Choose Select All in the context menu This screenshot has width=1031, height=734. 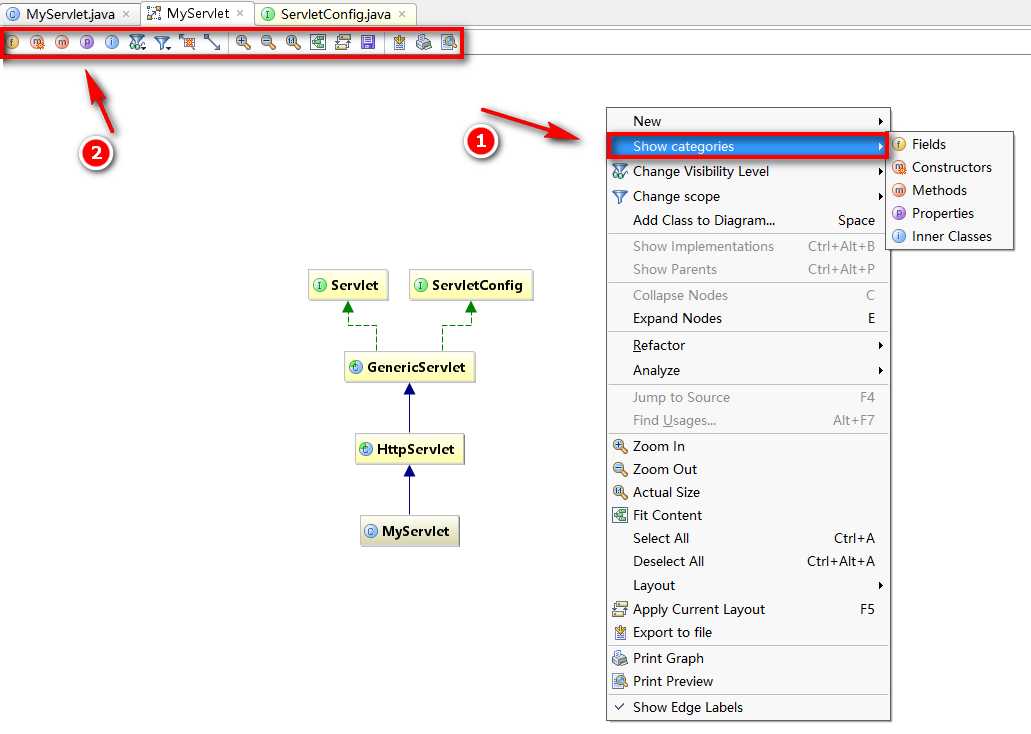748,538
